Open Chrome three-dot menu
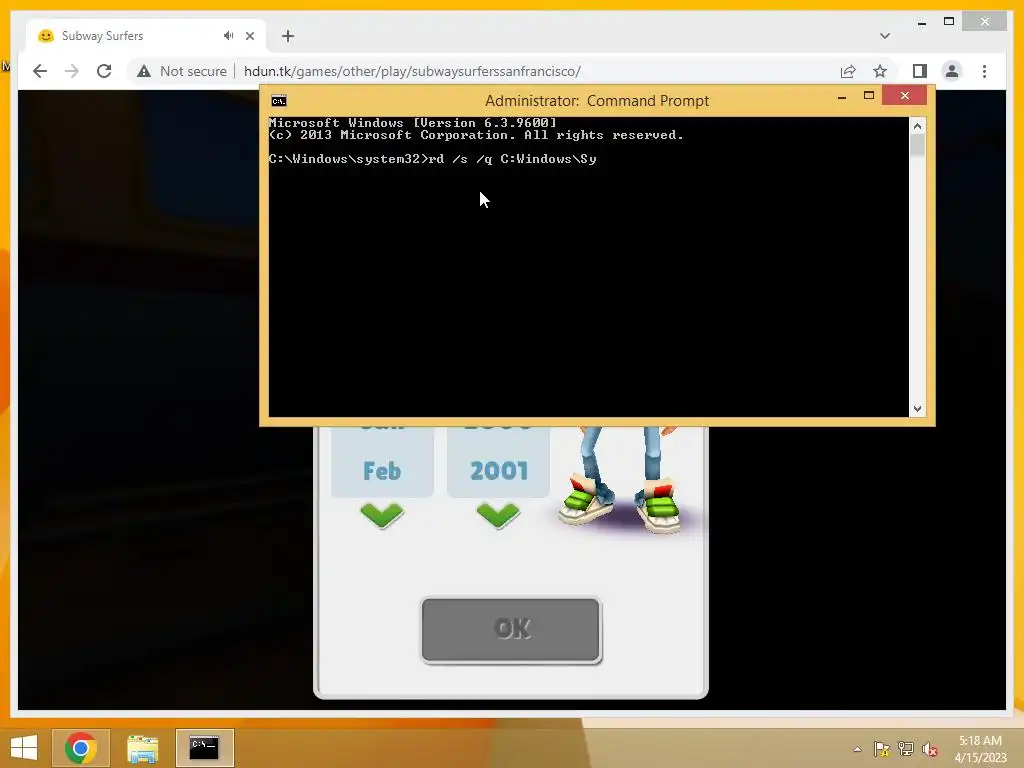Screen dimensions: 1024x768 point(984,71)
